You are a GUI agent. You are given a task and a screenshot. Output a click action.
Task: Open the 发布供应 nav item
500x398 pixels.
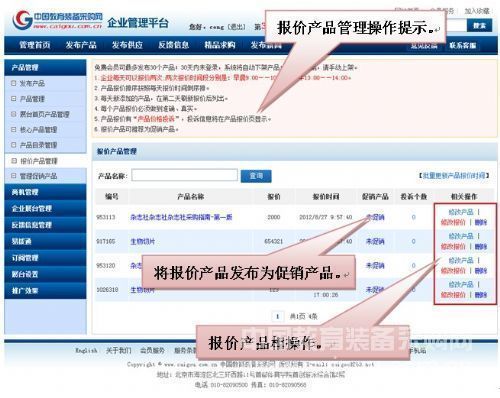[x=127, y=45]
